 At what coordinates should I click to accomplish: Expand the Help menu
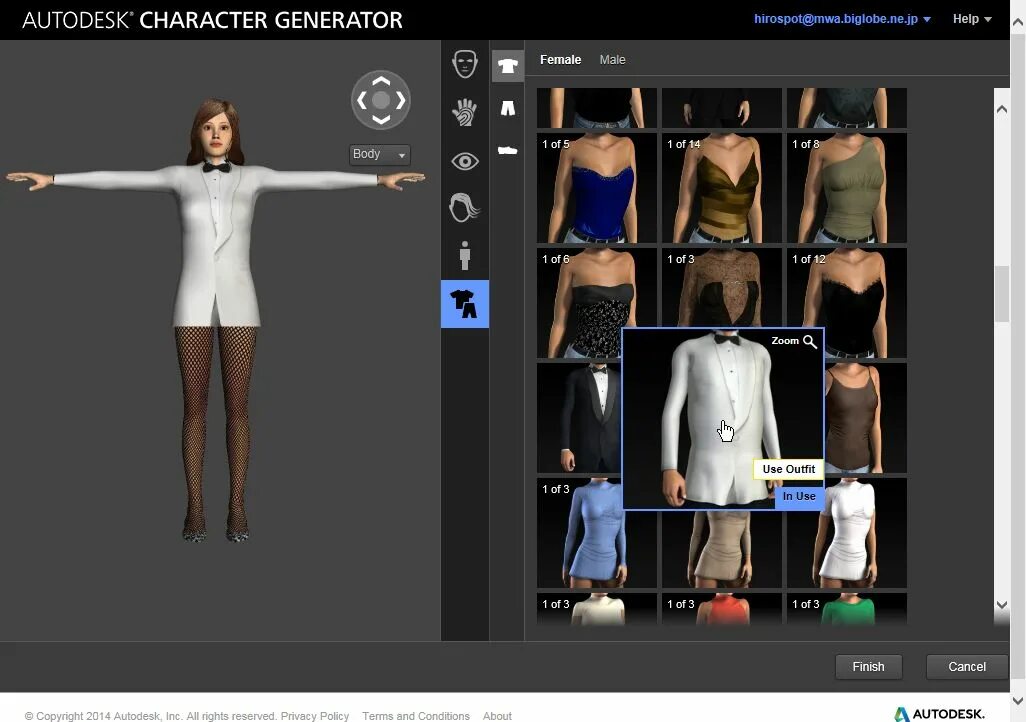pyautogui.click(x=972, y=19)
